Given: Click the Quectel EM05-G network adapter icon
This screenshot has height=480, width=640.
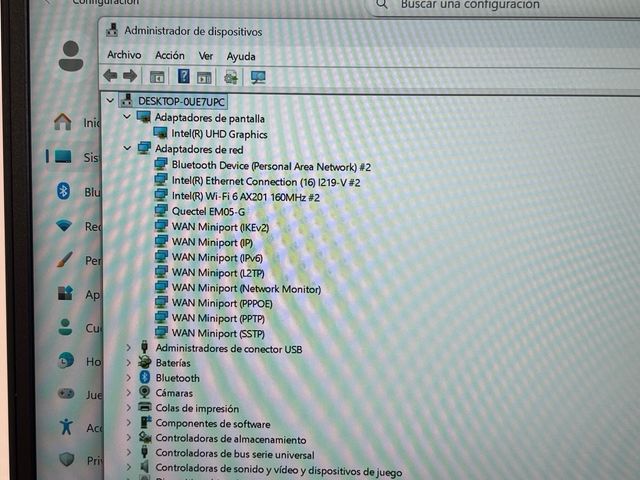Looking at the screenshot, I should tap(161, 211).
